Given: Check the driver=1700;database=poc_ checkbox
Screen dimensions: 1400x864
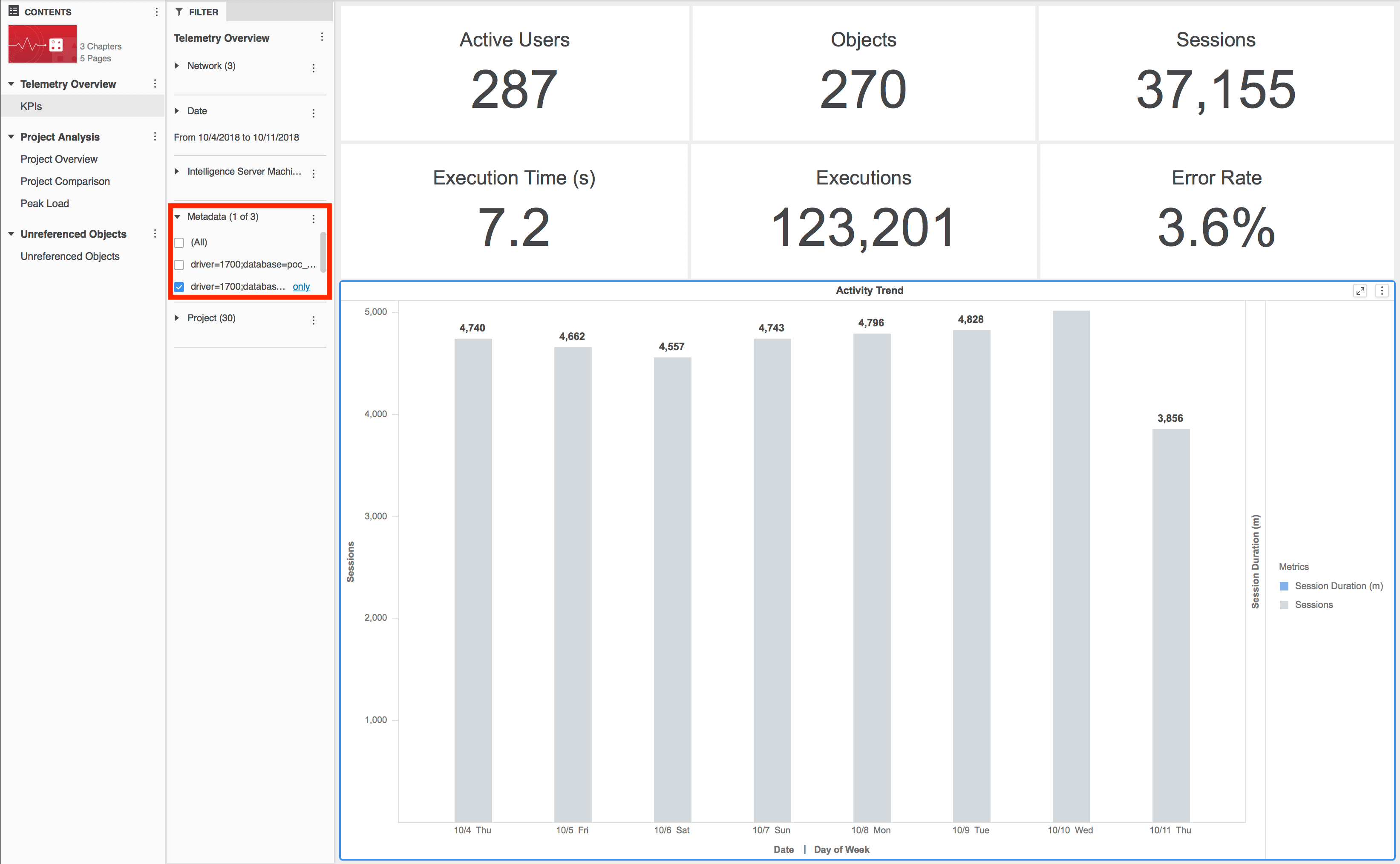Looking at the screenshot, I should tap(179, 265).
